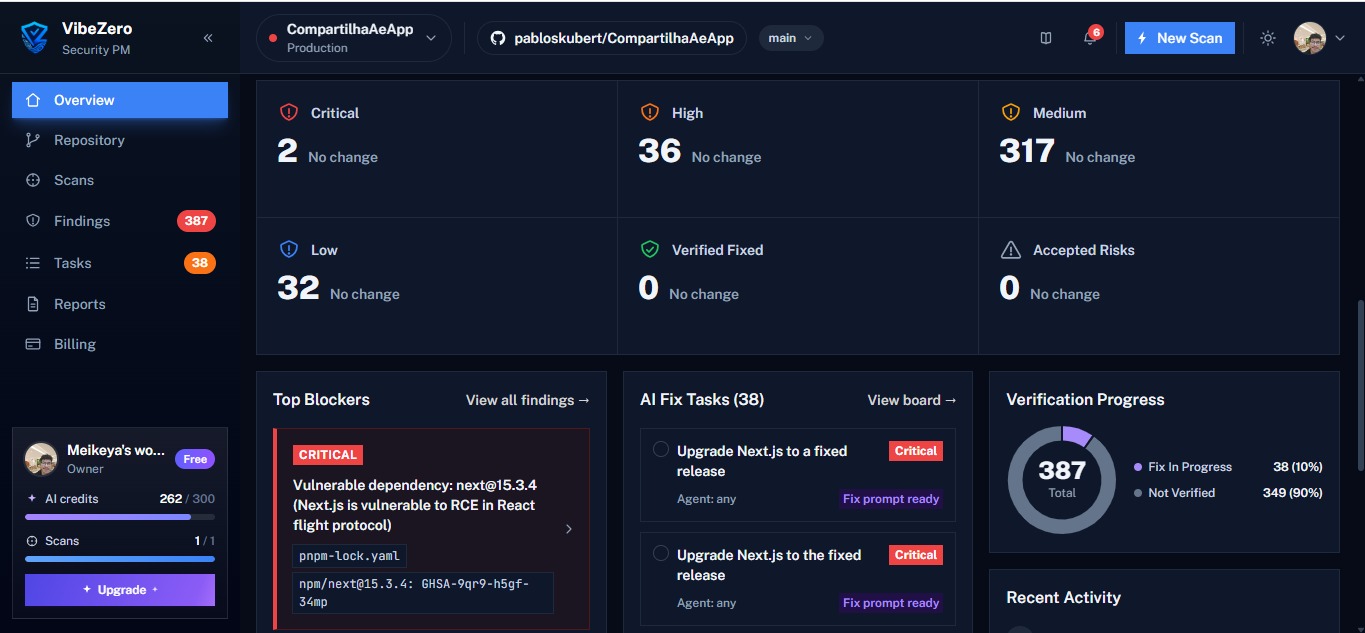The image size is (1365, 633).
Task: Toggle light theme with sun icon
Action: [x=1268, y=38]
